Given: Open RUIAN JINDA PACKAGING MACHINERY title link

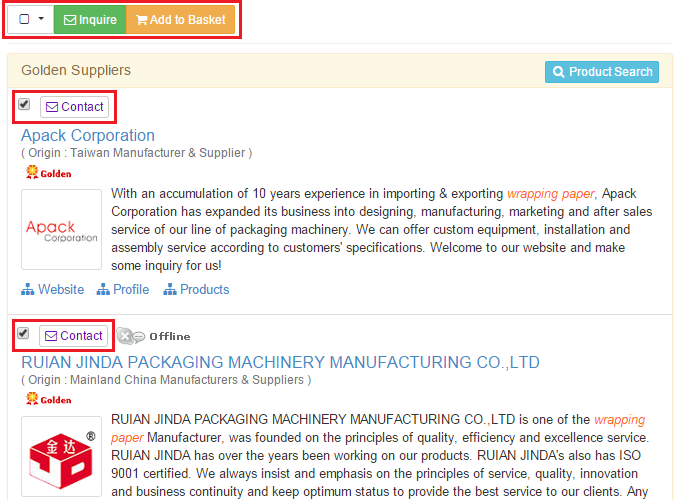Looking at the screenshot, I should click(281, 363).
